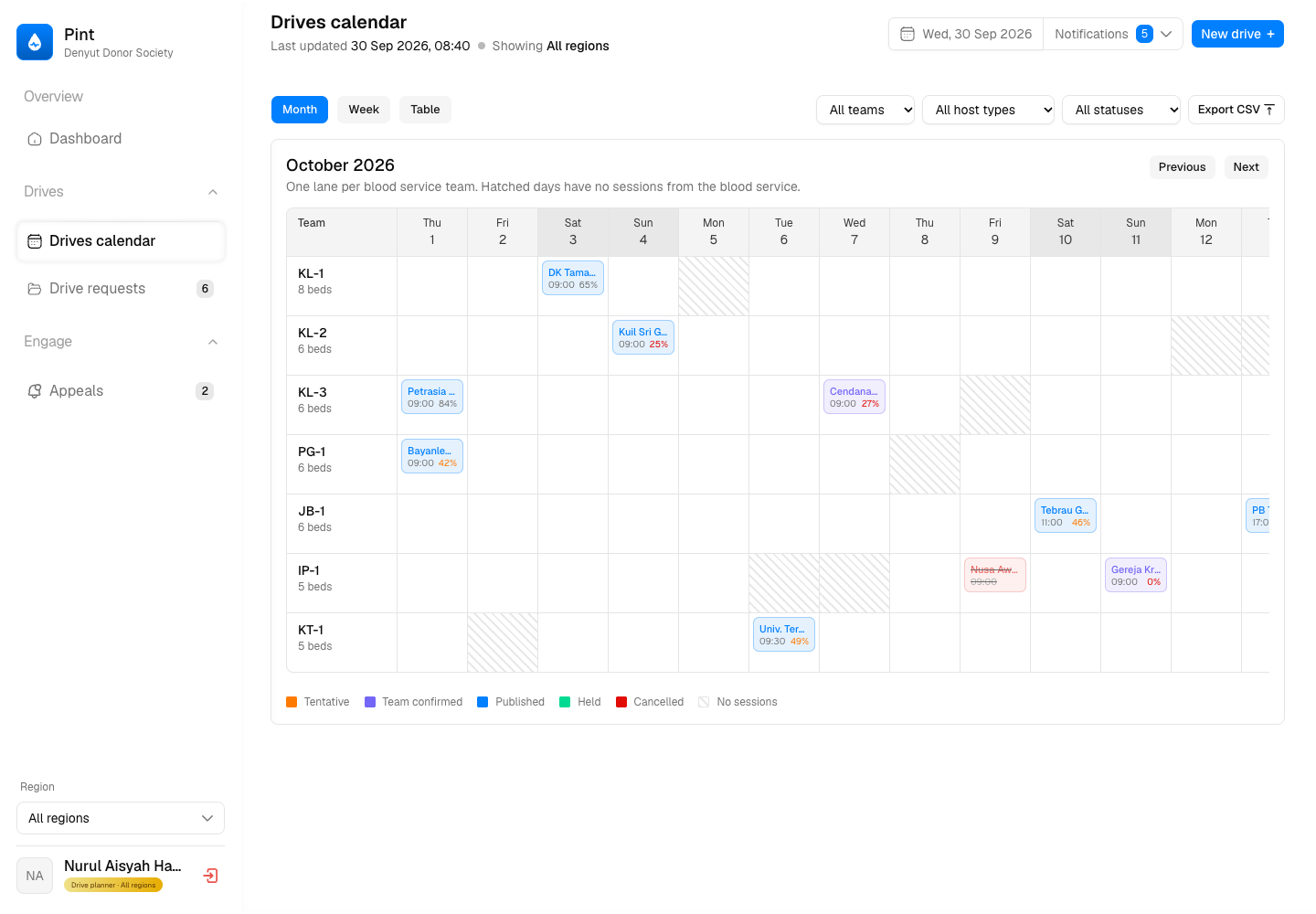Open the DK Tama drive on KL-1
This screenshot has width=1316, height=914.
click(x=573, y=278)
